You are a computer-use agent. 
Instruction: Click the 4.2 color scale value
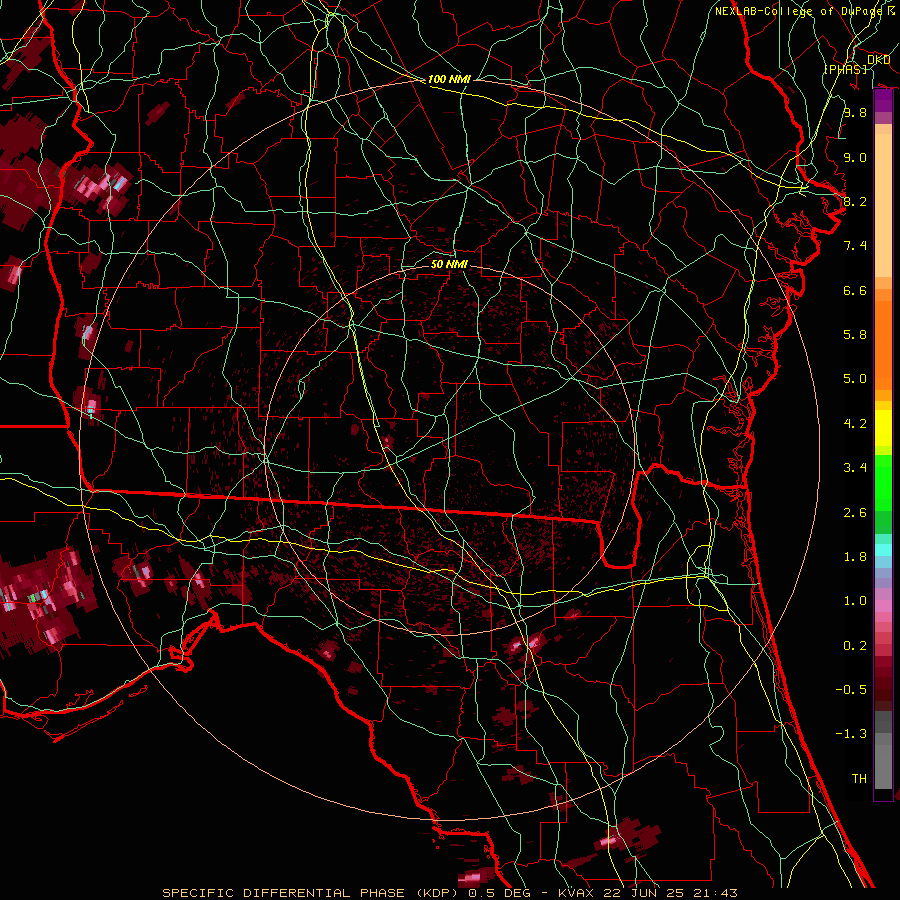click(x=855, y=424)
